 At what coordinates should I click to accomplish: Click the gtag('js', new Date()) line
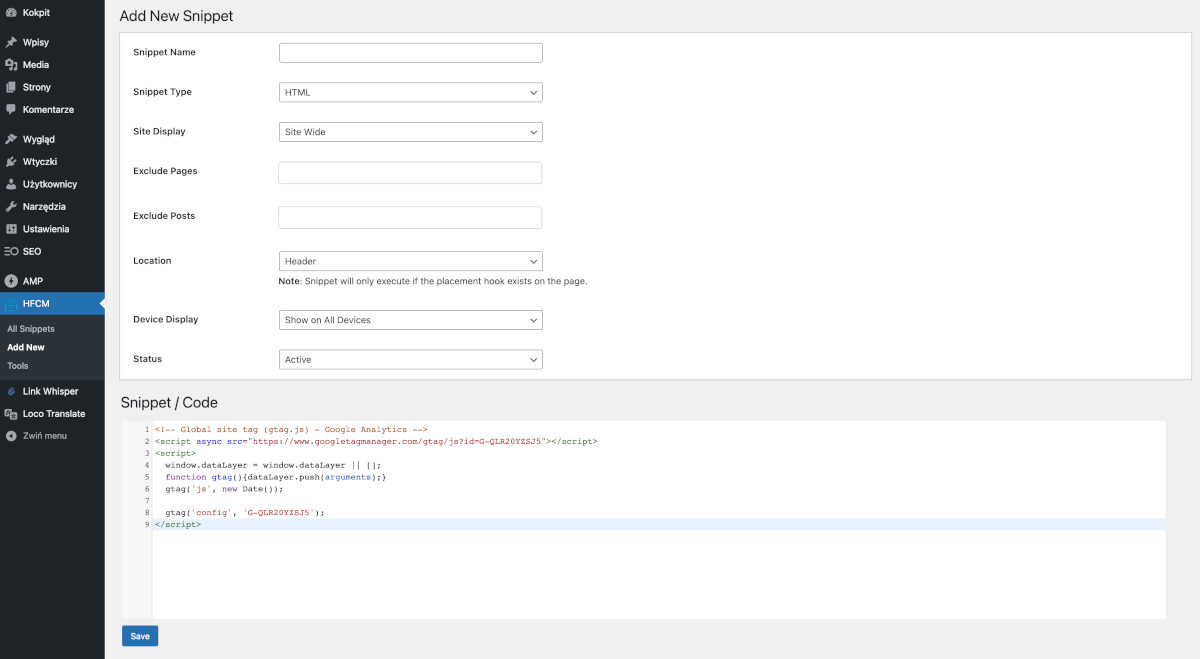[x=225, y=489]
